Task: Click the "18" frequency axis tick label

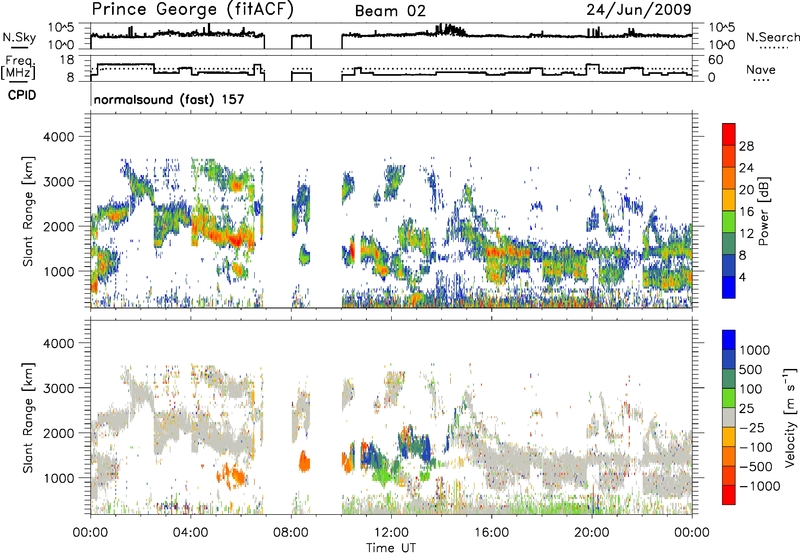Action: click(67, 60)
